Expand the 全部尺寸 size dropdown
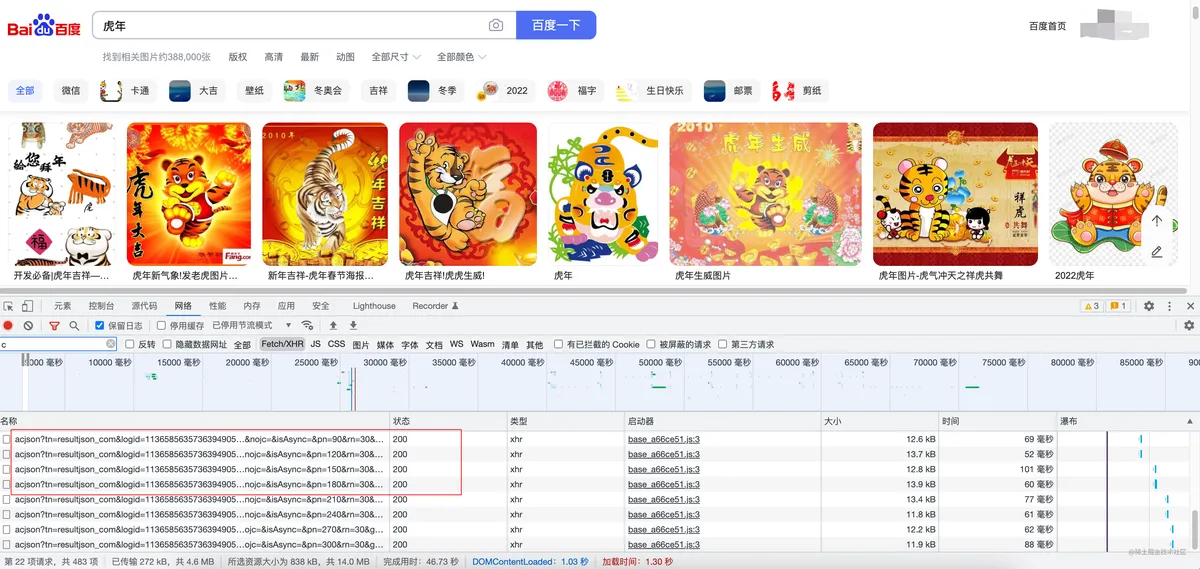Viewport: 1200px width, 569px height. 396,57
